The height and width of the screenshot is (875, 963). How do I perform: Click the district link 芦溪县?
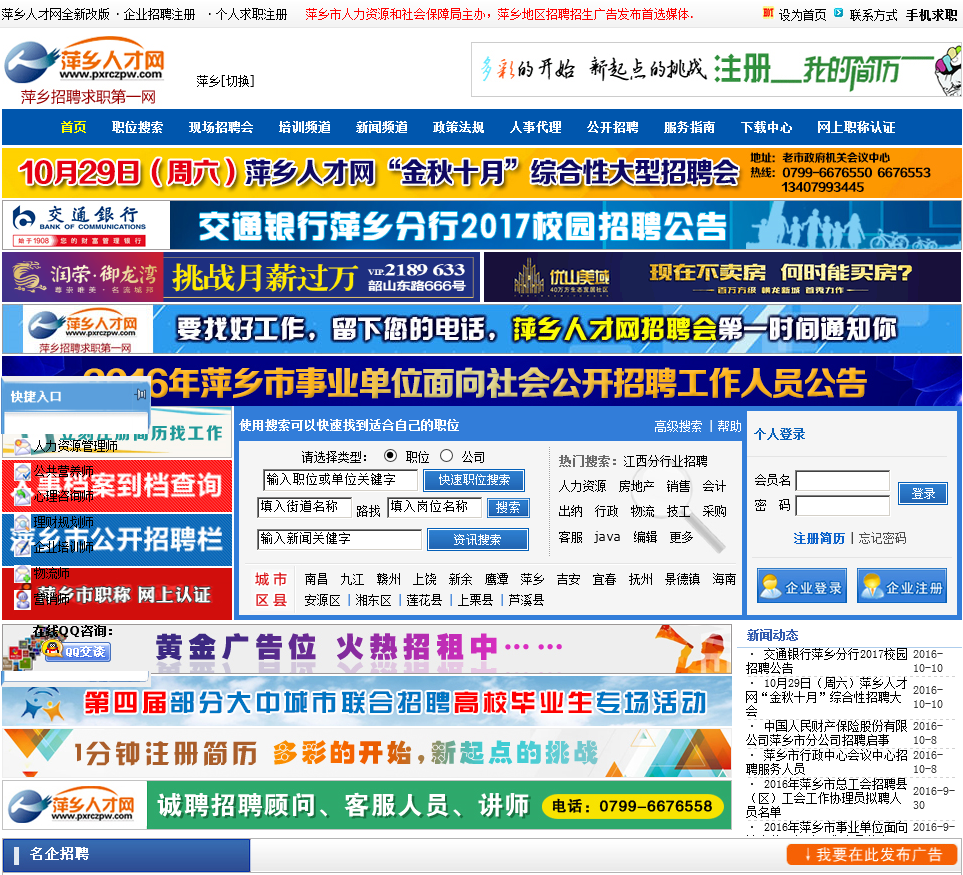tap(526, 600)
